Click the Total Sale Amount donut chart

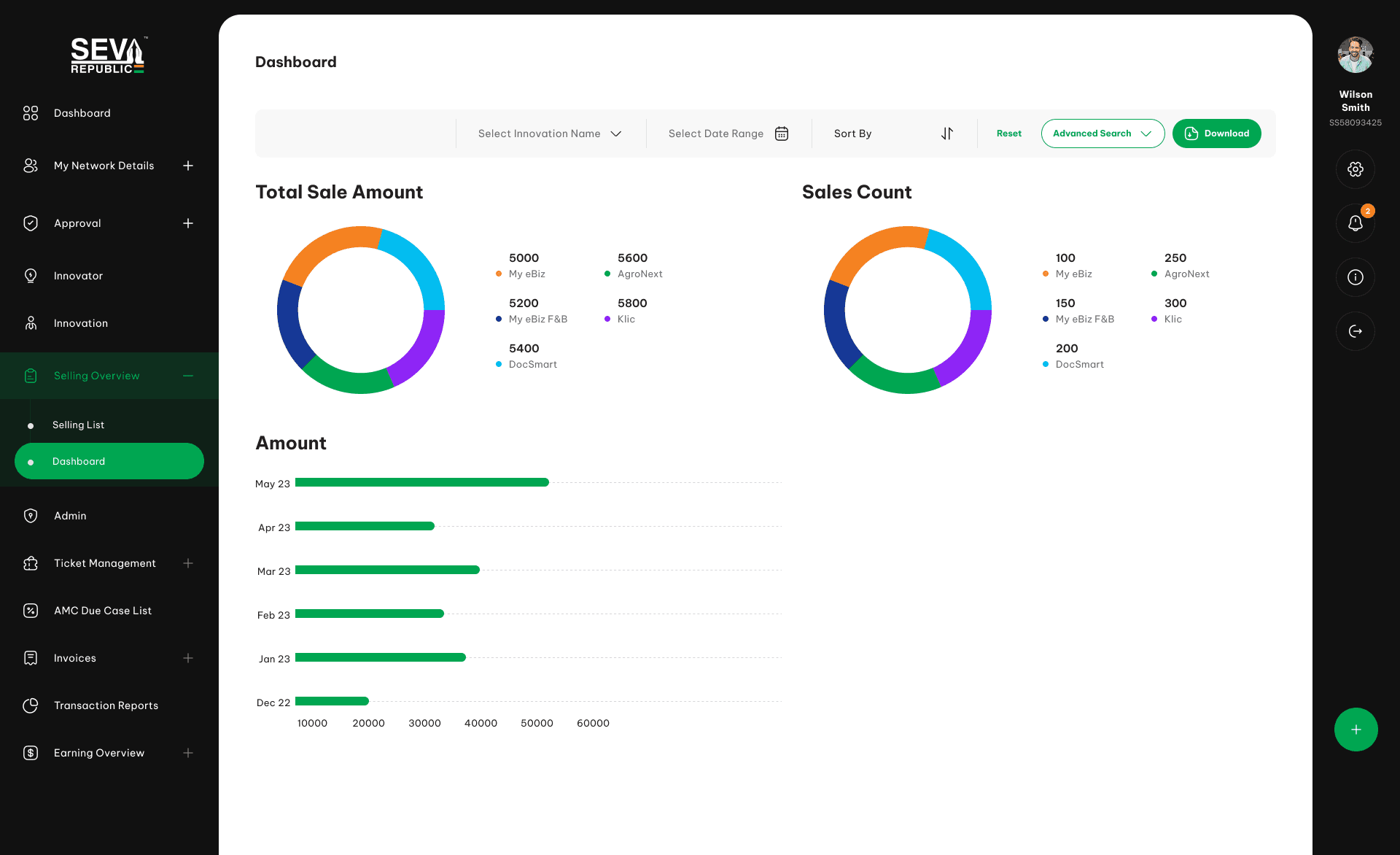click(x=361, y=310)
